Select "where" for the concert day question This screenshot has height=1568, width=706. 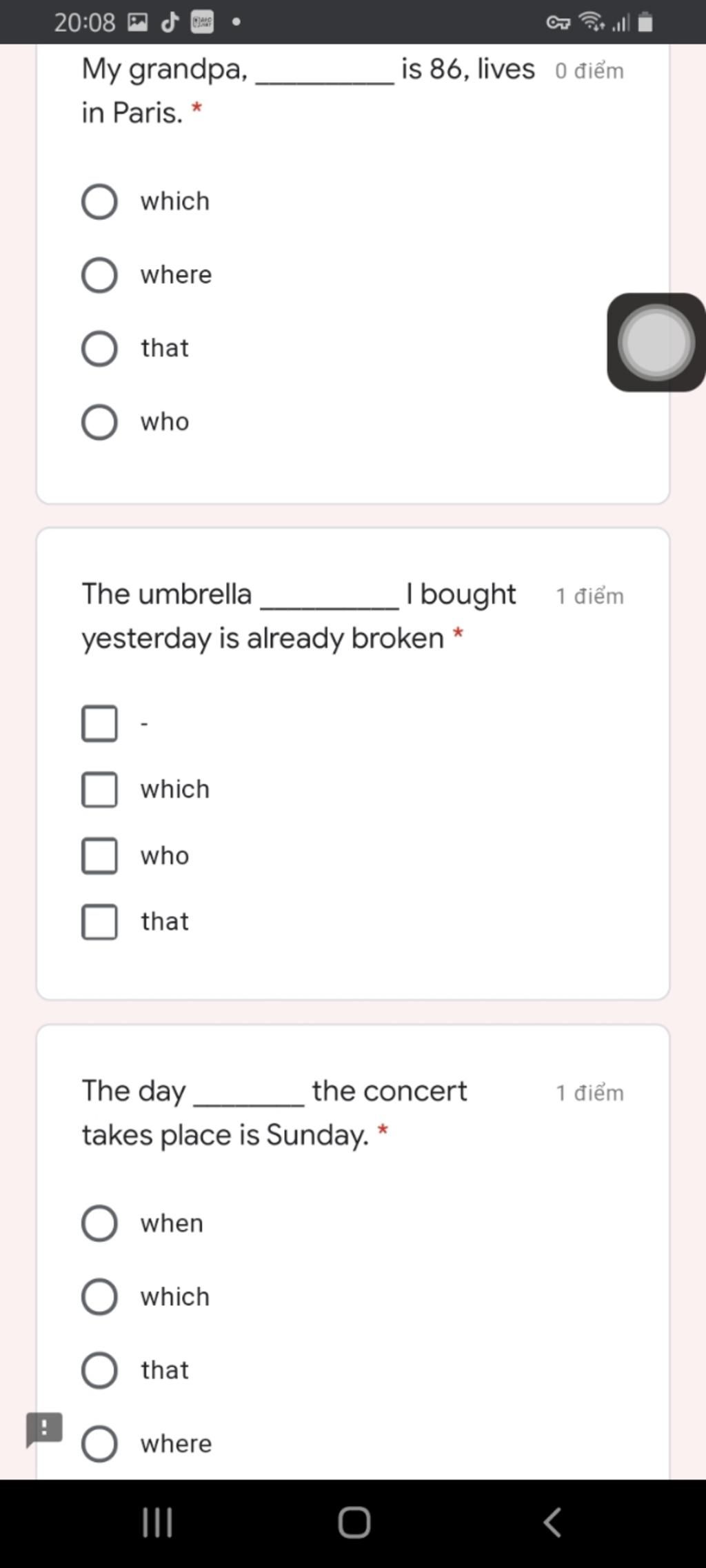coord(99,1444)
